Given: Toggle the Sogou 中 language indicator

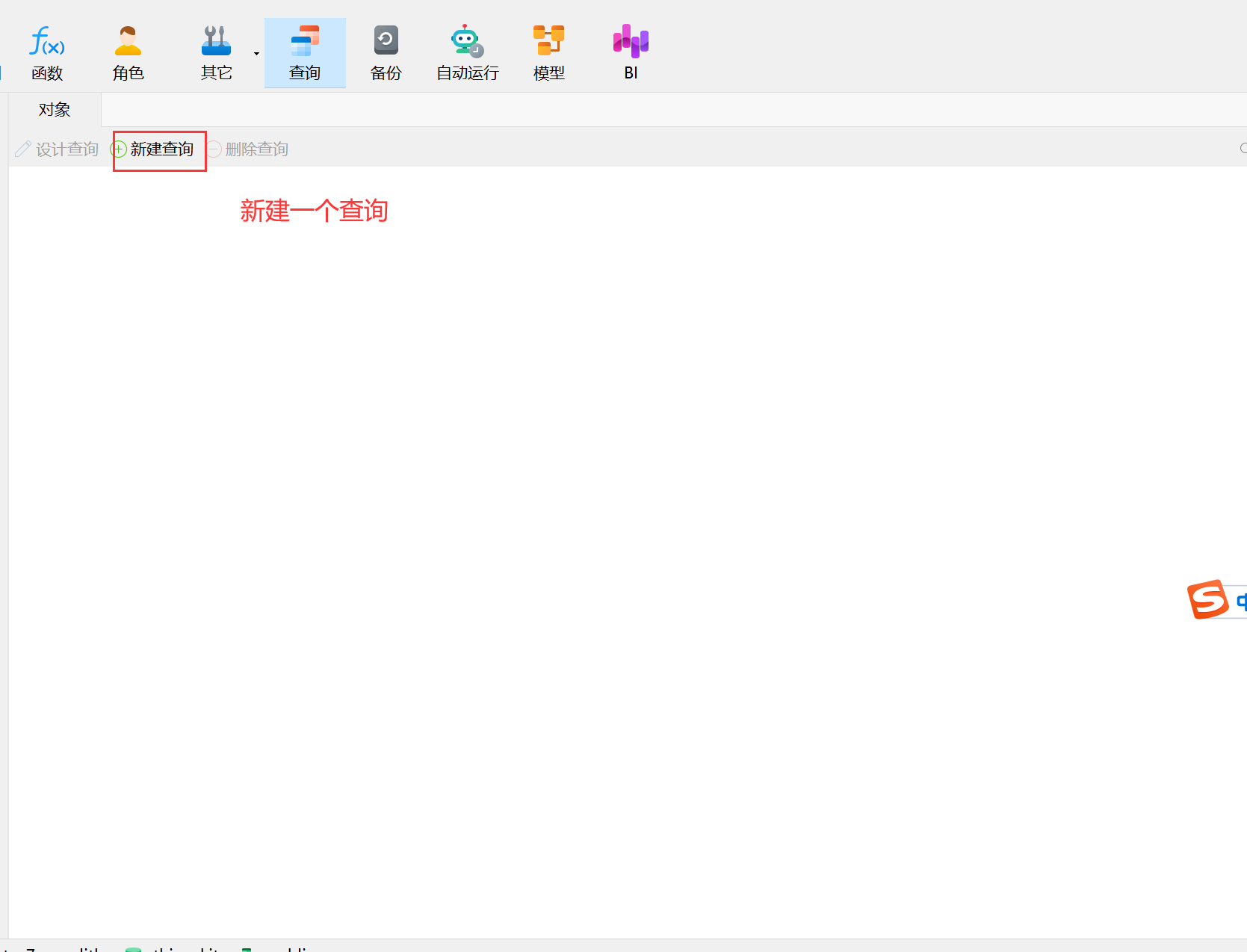Looking at the screenshot, I should [1241, 602].
